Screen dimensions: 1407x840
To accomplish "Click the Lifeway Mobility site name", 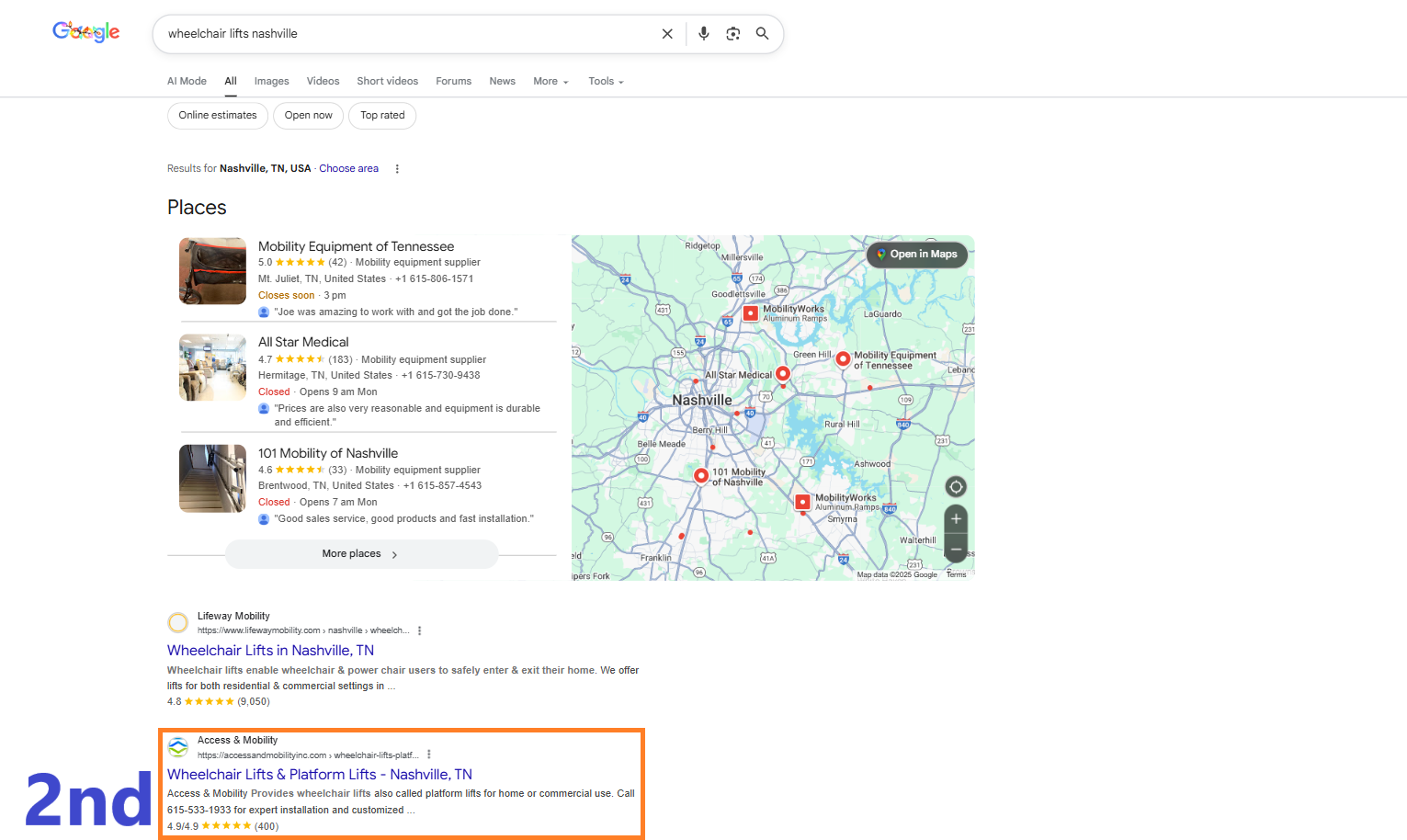I will [x=233, y=617].
